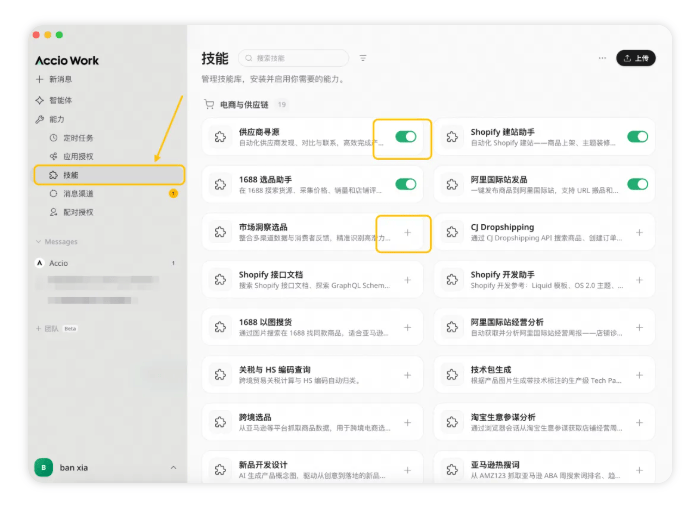Open the 阿里国际站经营分析 skill title
Viewport: 696px width, 512px height.
[x=507, y=322]
